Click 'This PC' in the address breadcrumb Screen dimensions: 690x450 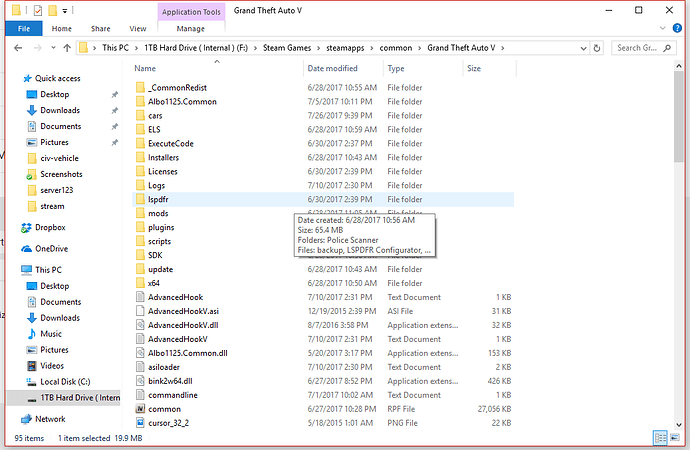[x=115, y=48]
